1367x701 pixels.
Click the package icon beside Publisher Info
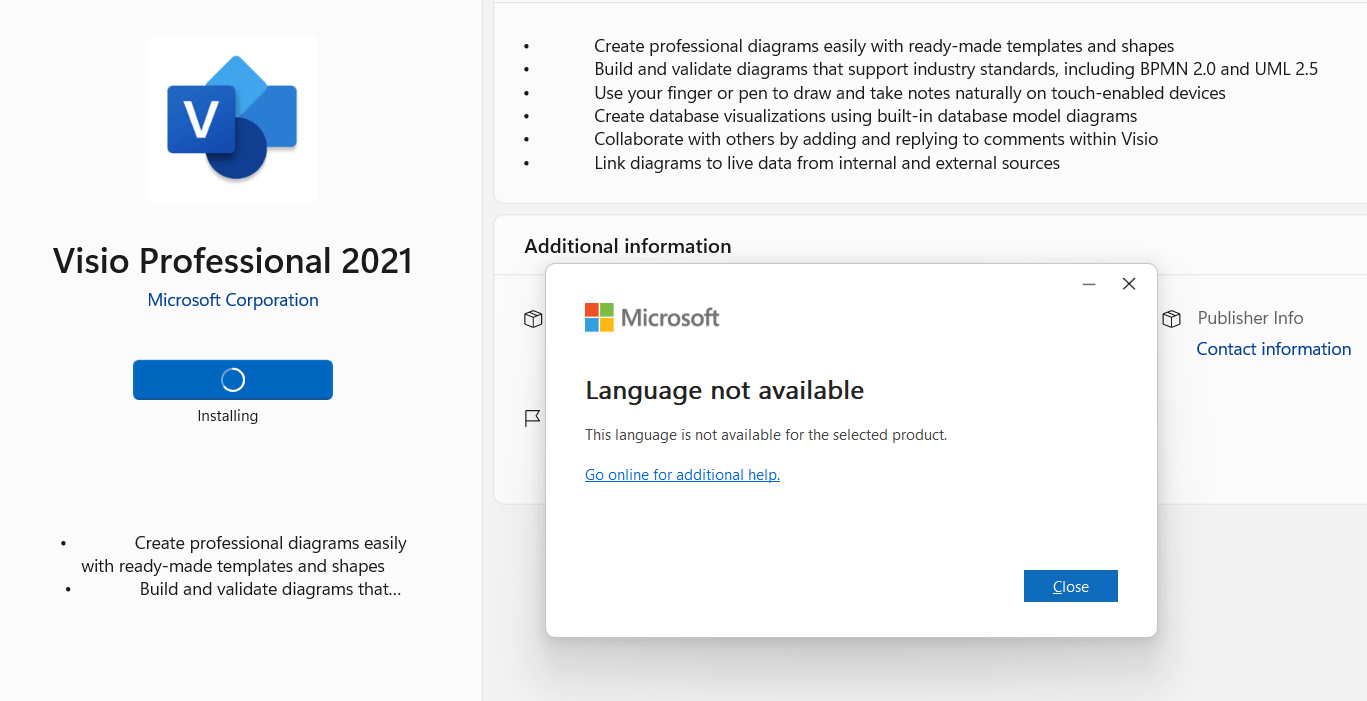pyautogui.click(x=1171, y=319)
